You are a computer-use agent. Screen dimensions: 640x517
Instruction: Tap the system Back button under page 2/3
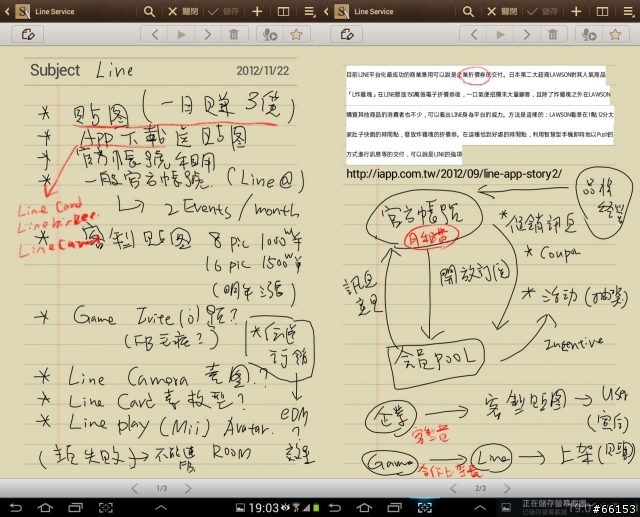[x=334, y=508]
